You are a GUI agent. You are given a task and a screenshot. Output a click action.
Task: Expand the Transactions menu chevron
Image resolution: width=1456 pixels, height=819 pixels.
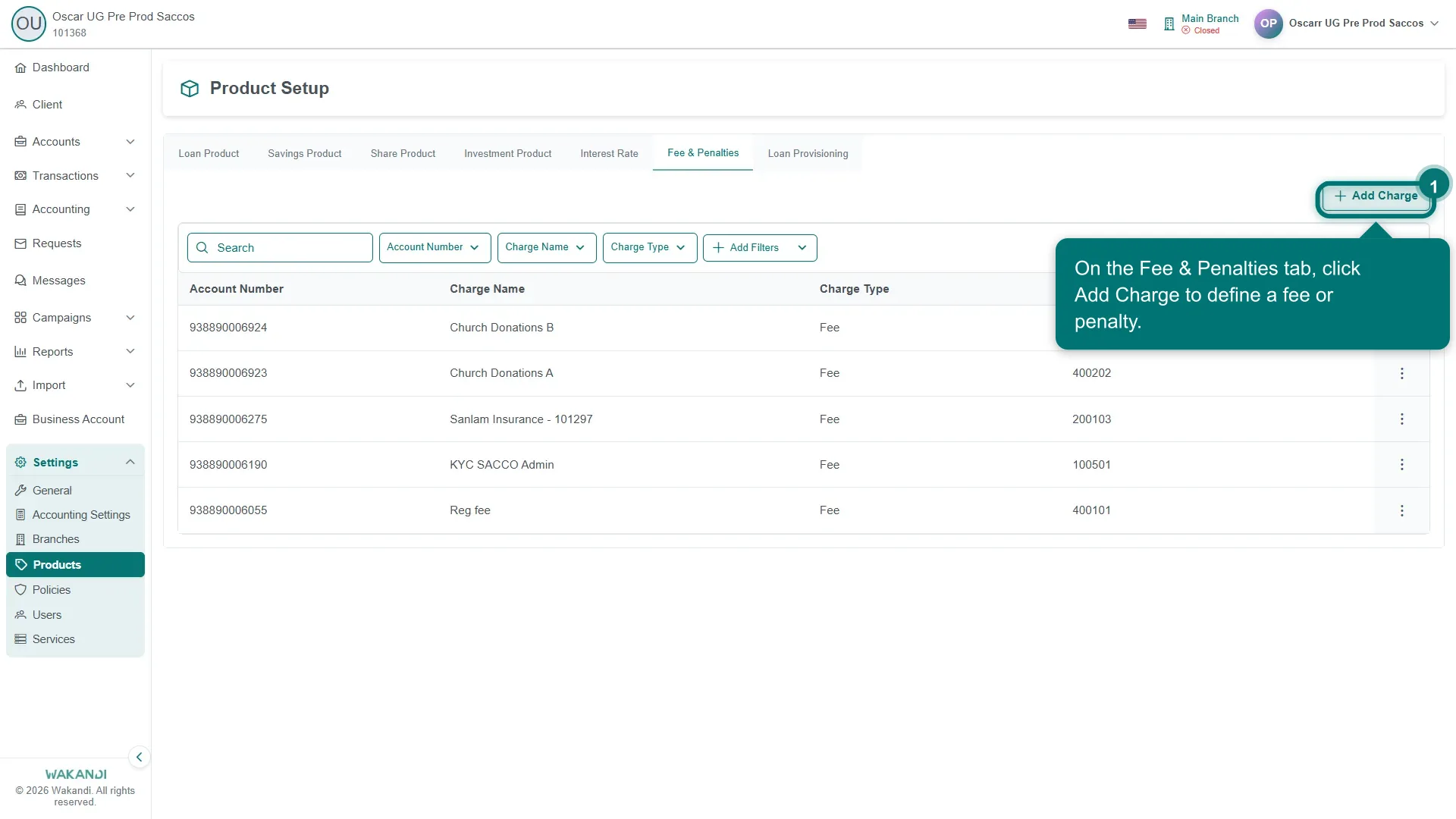(130, 176)
